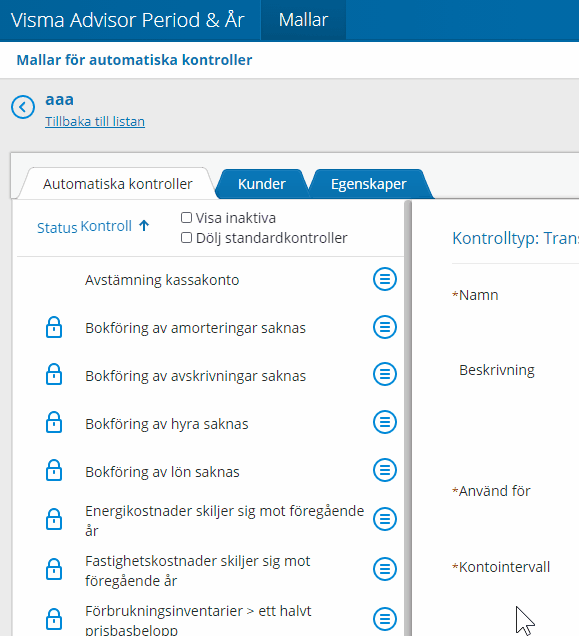Click the template name aaa
This screenshot has width=579, height=636.
pos(59,100)
